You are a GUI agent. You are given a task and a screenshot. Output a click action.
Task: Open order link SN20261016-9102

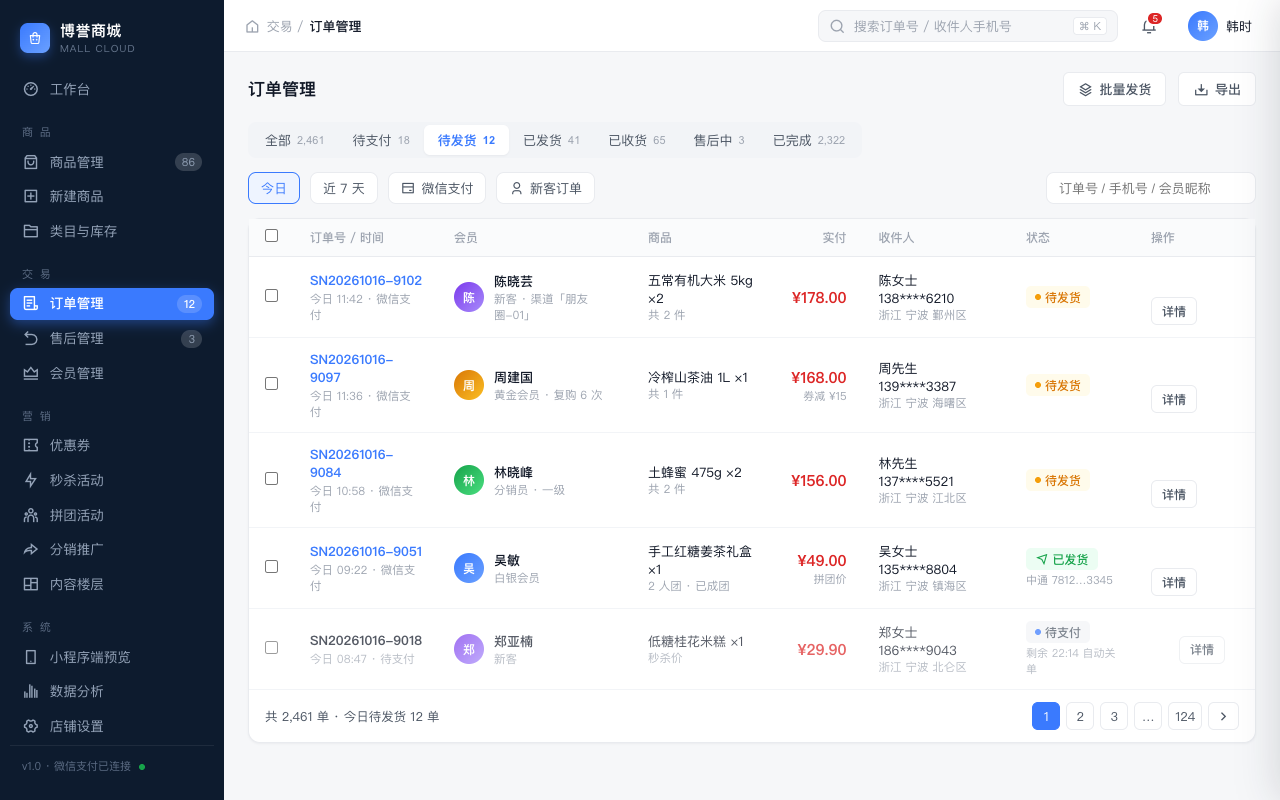tap(366, 281)
